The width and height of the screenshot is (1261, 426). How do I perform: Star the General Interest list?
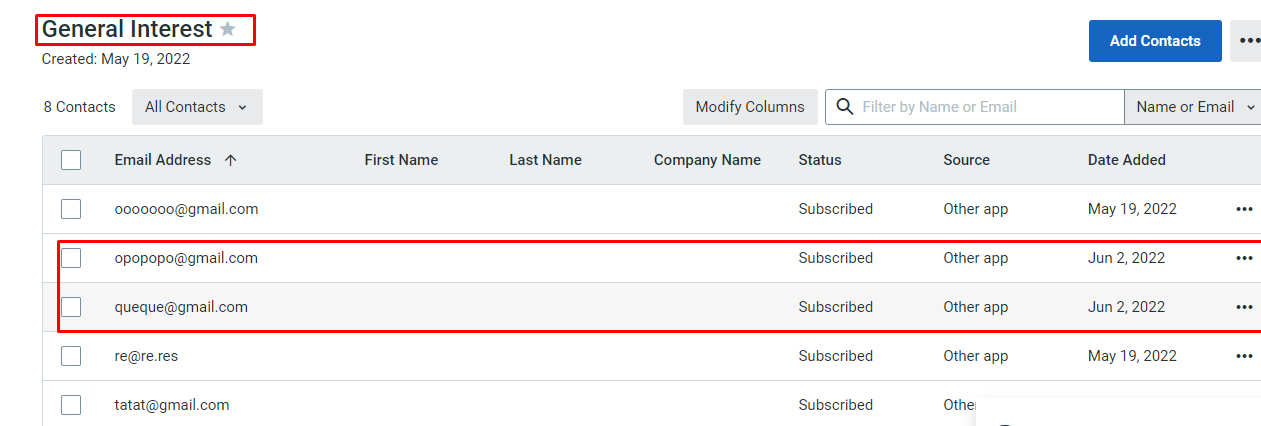[228, 30]
